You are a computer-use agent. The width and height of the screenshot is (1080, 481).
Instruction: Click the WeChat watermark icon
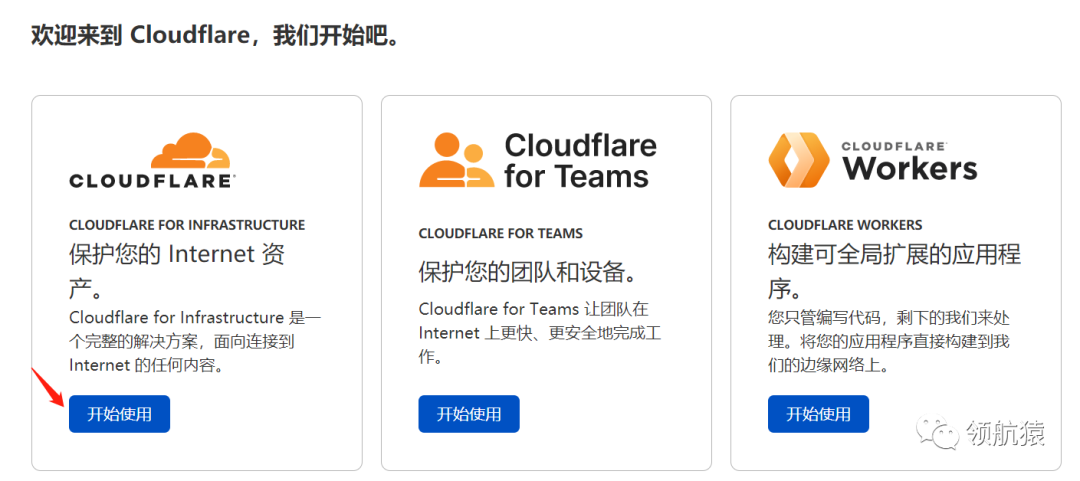[939, 433]
